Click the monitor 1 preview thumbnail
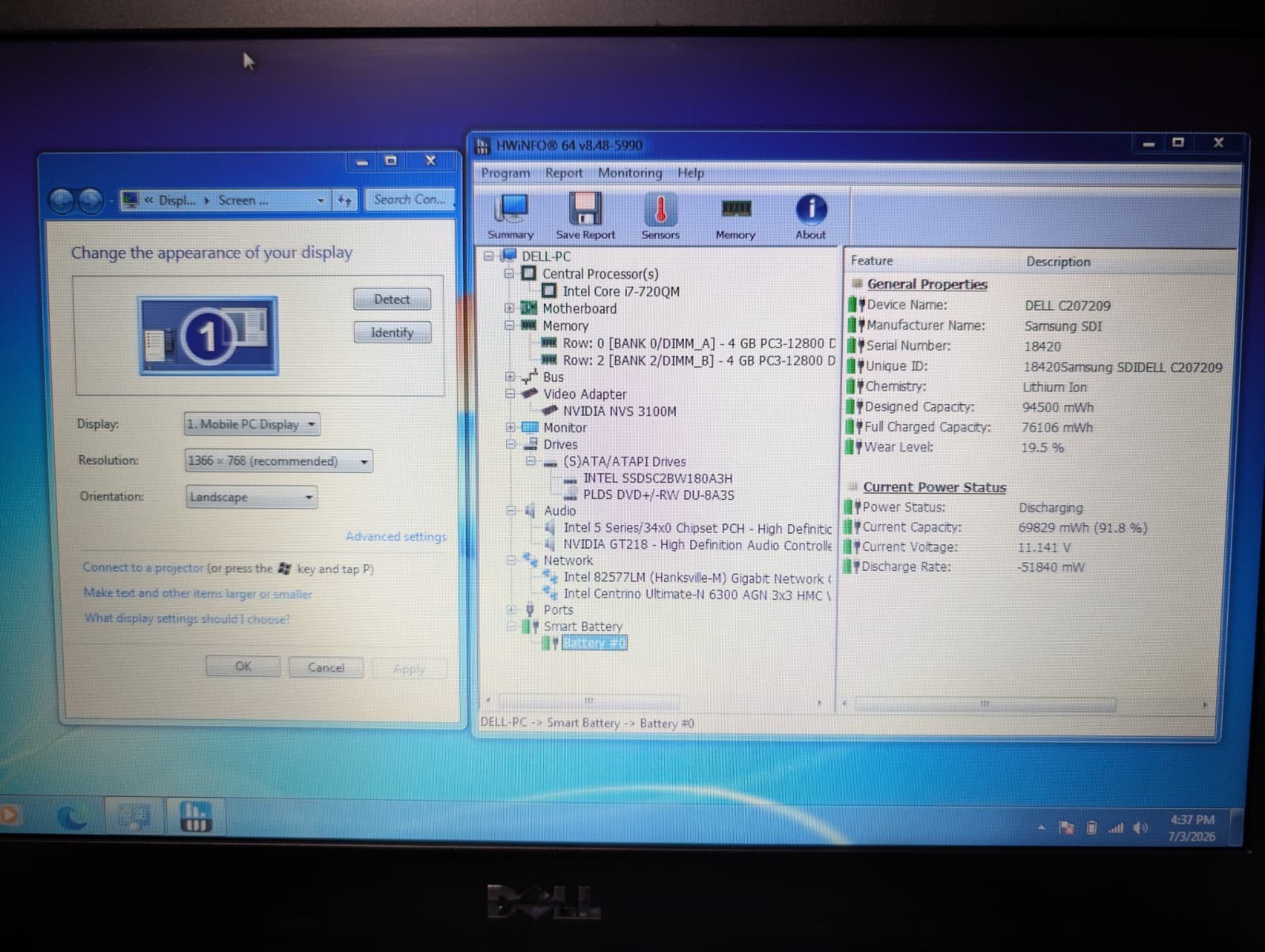The width and height of the screenshot is (1265, 952). (x=209, y=335)
